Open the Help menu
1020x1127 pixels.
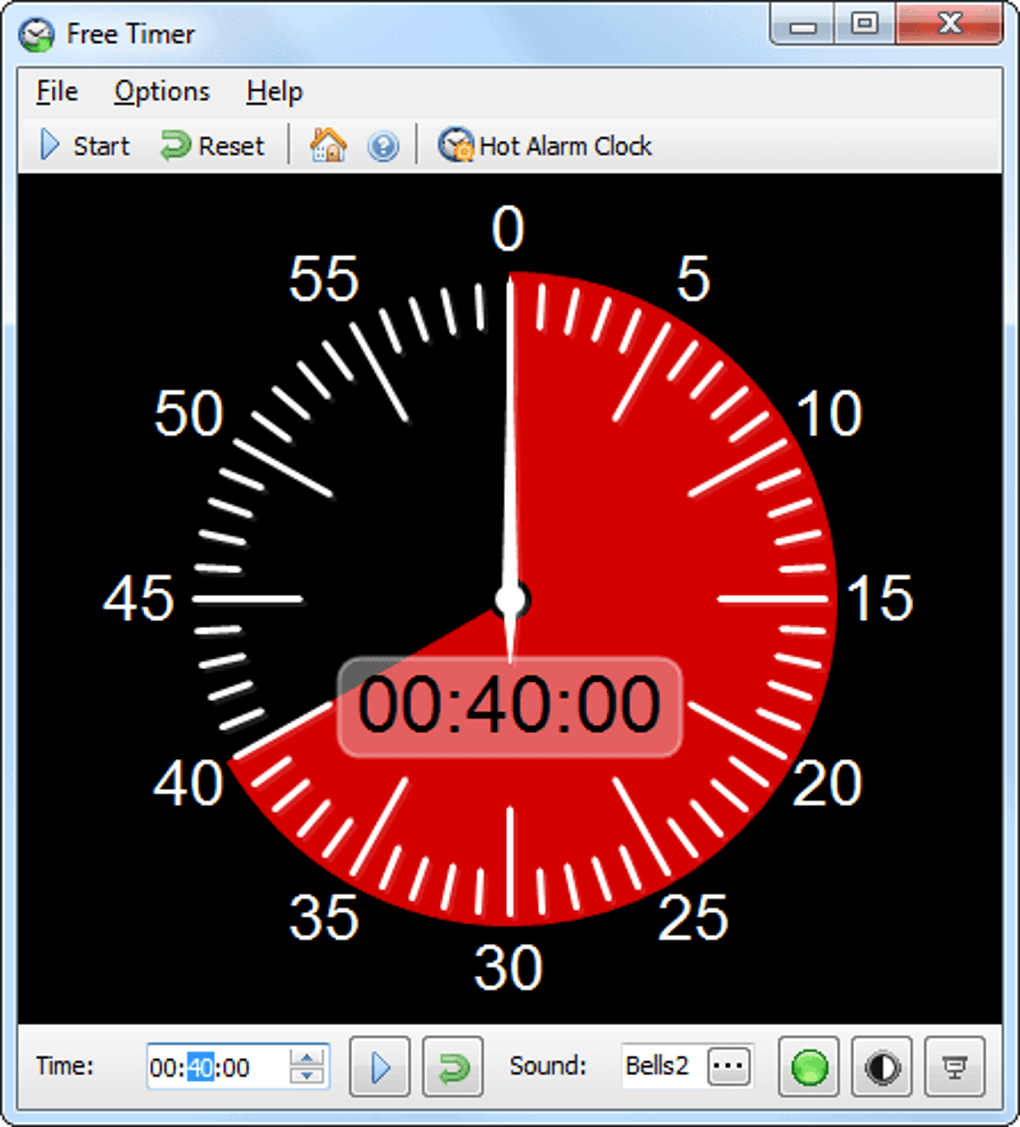tap(274, 92)
